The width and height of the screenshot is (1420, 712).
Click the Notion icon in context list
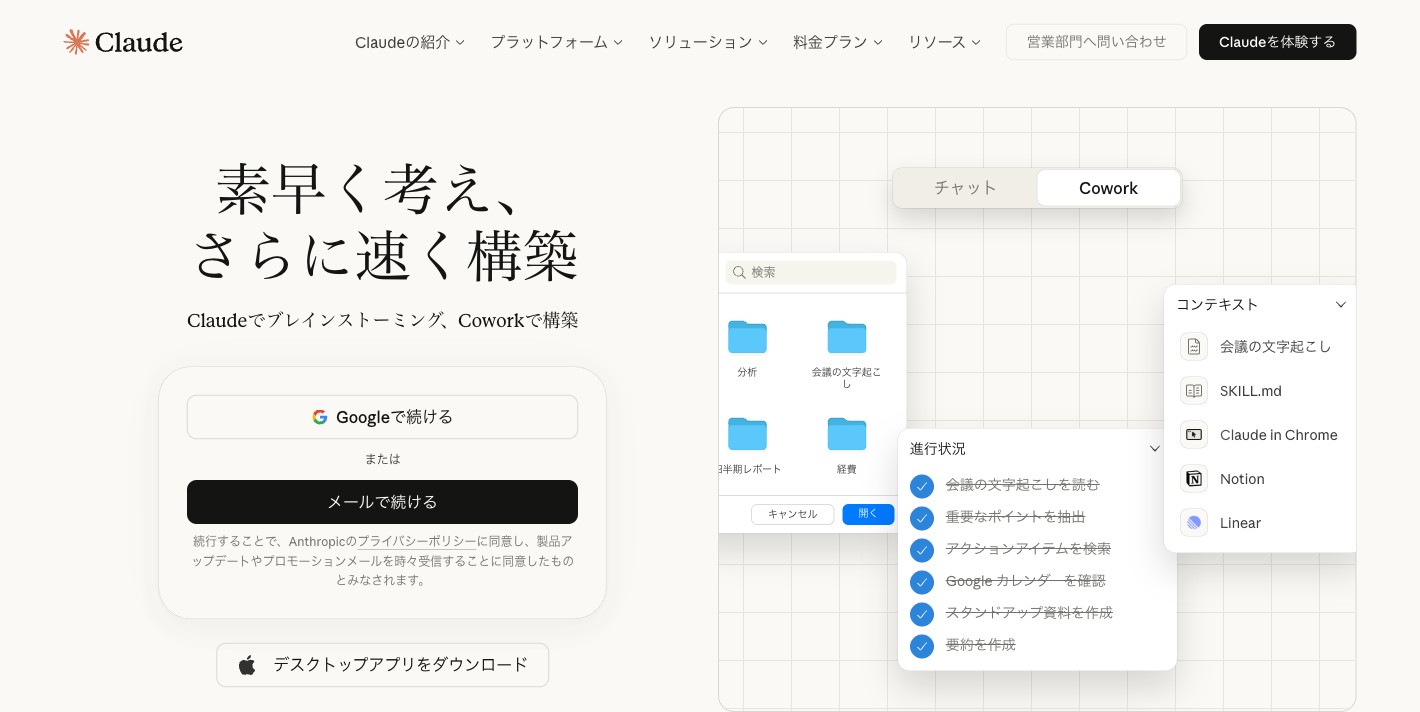(1193, 479)
